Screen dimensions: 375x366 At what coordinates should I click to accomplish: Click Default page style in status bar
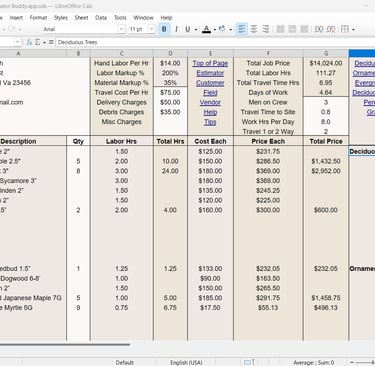coord(125,363)
